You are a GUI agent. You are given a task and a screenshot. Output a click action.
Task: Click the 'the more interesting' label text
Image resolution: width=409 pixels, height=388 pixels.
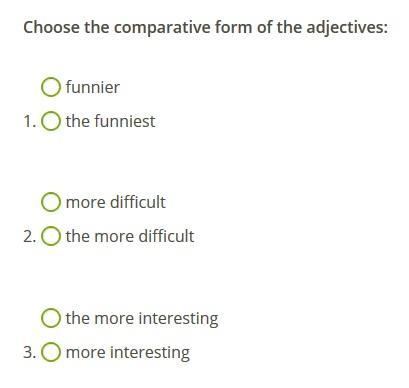point(142,319)
